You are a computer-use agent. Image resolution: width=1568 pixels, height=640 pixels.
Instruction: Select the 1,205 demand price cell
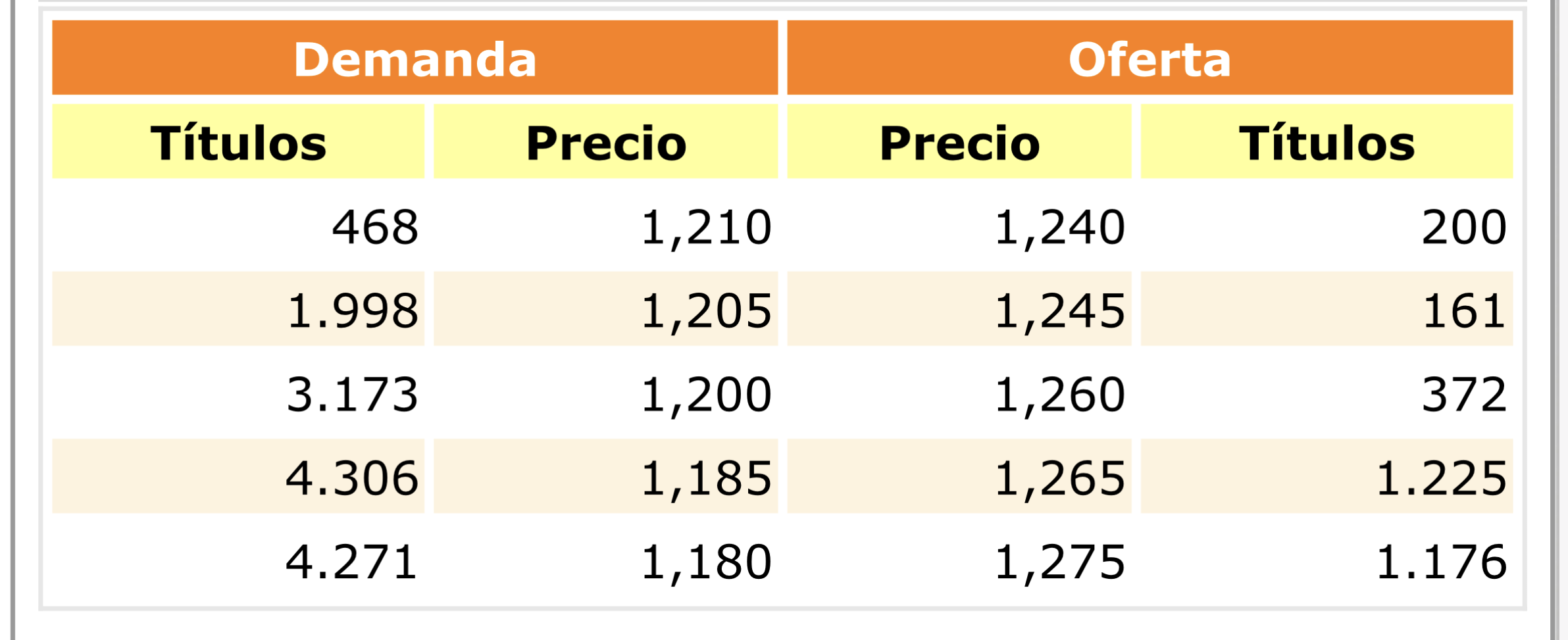pyautogui.click(x=605, y=308)
